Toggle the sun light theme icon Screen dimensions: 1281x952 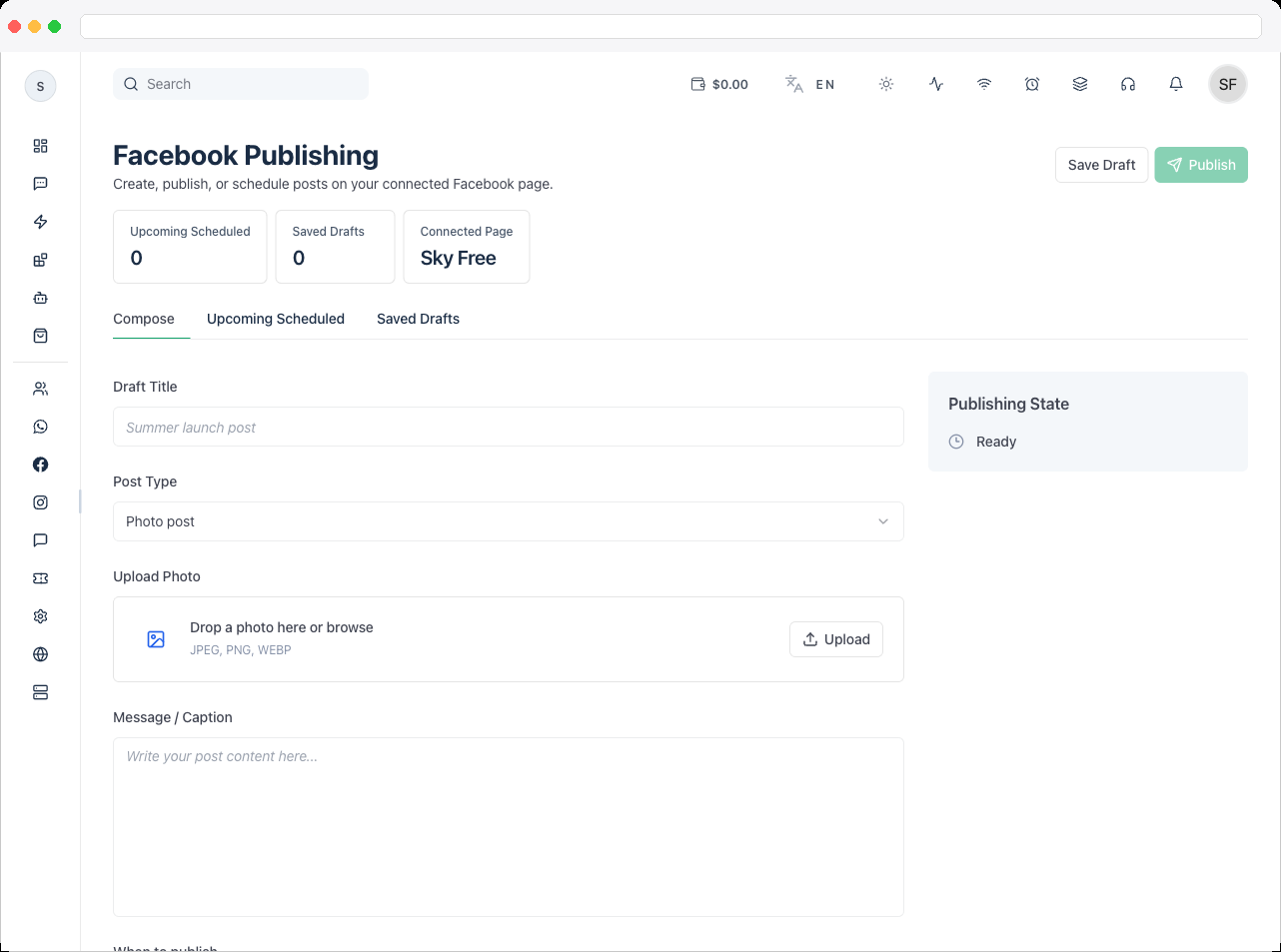coord(886,84)
